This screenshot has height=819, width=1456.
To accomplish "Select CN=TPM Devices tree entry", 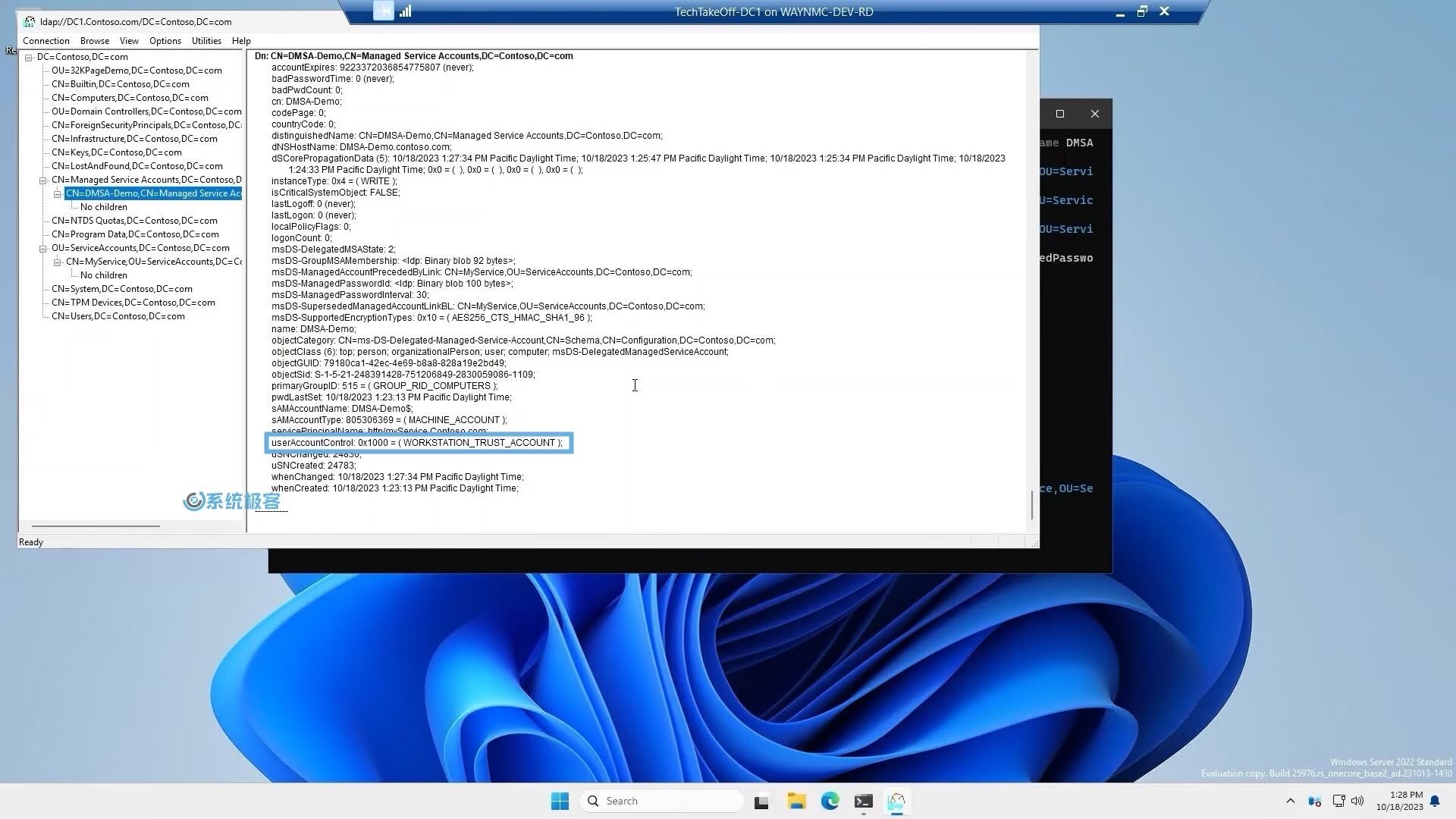I will coord(133,303).
